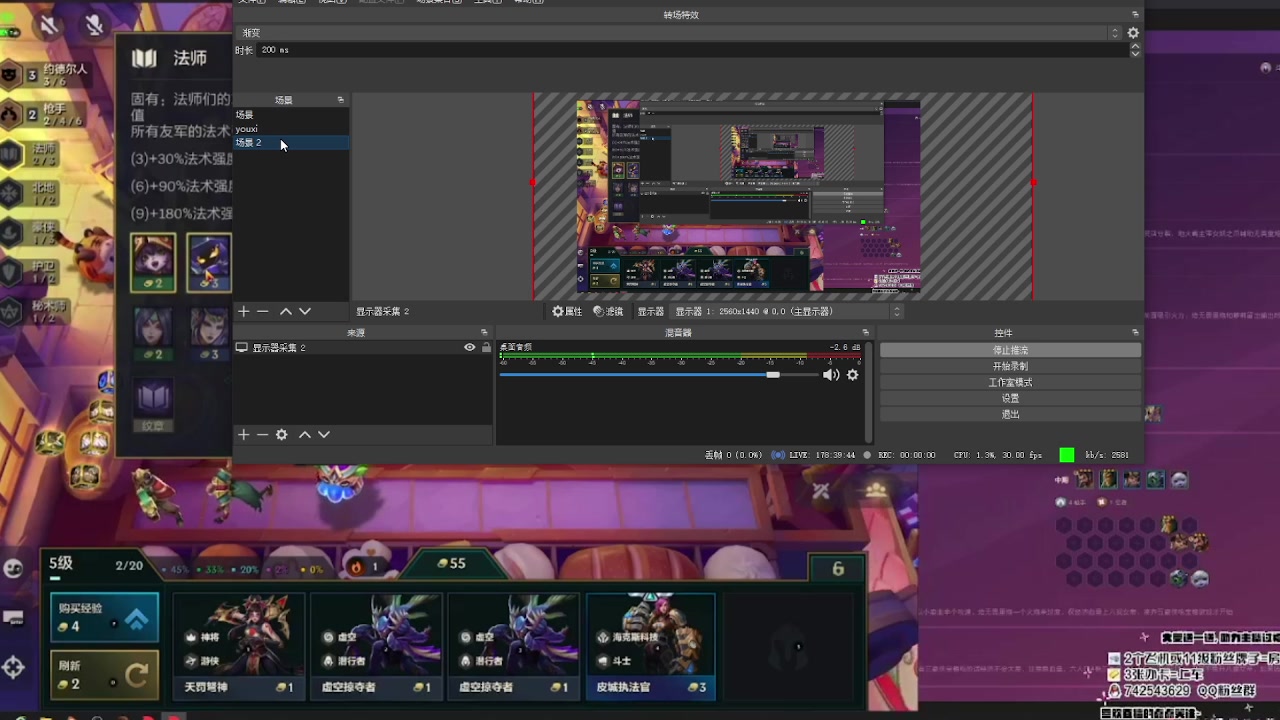Buy 皮城执法官 champion card
This screenshot has width=1280, height=720.
pyautogui.click(x=651, y=646)
